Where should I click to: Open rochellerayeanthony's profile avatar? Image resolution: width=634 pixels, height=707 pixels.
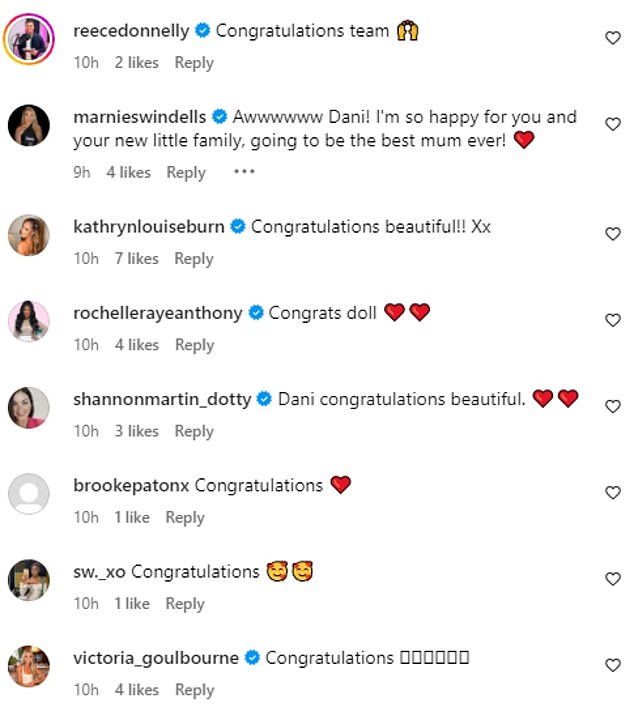coord(29,321)
